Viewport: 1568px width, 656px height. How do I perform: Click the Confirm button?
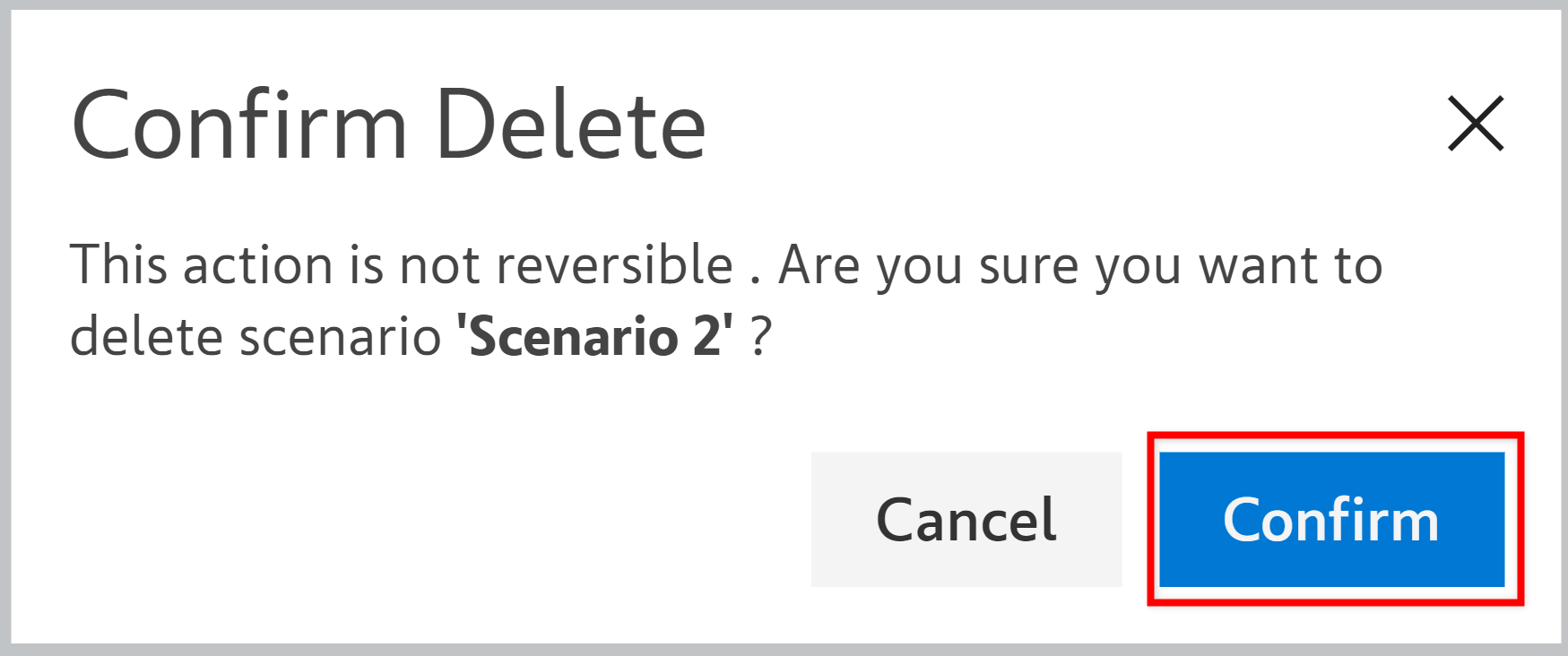click(1331, 520)
